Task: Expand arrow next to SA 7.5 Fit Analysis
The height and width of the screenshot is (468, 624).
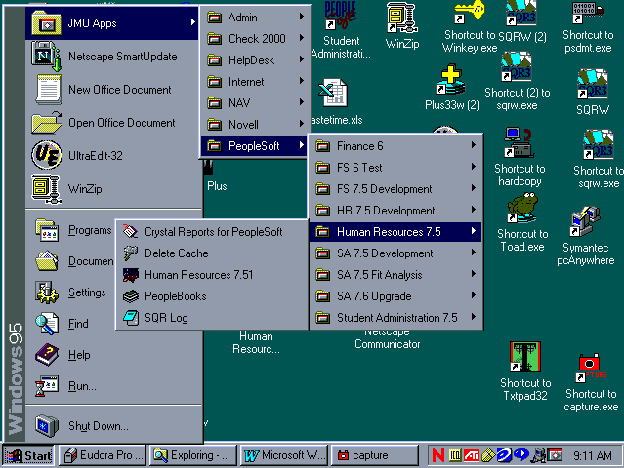Action: point(474,274)
